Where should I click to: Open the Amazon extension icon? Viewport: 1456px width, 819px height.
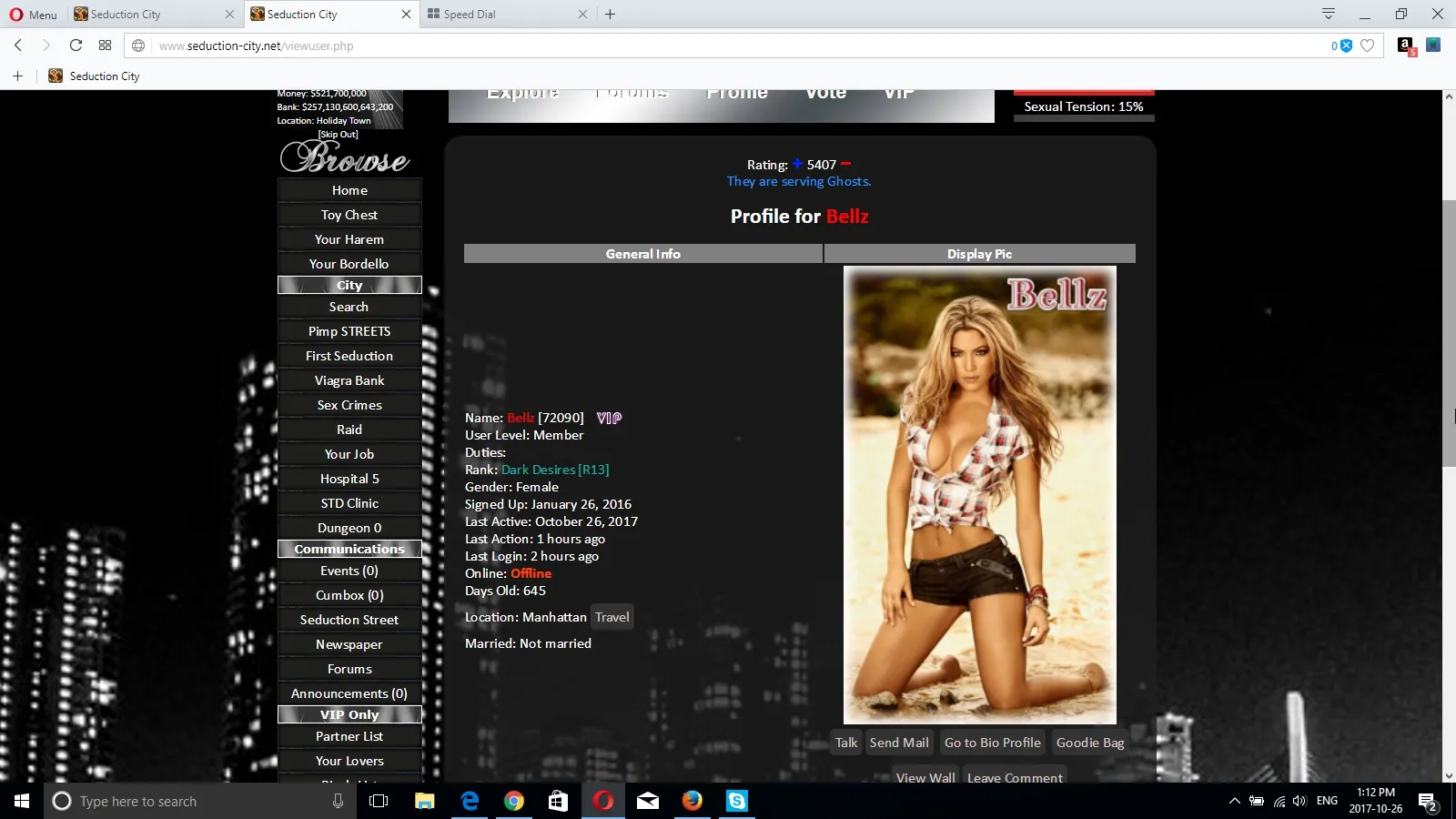coord(1406,45)
